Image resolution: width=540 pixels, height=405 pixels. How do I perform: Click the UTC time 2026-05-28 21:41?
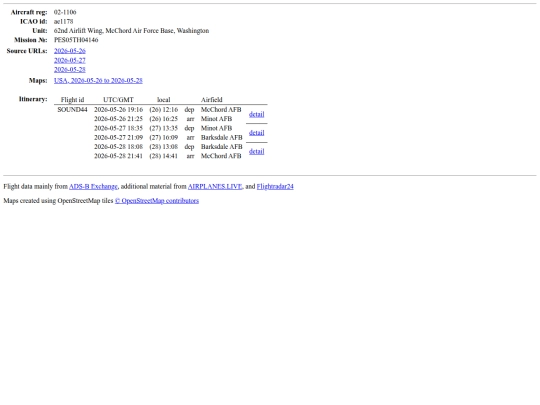tap(118, 156)
